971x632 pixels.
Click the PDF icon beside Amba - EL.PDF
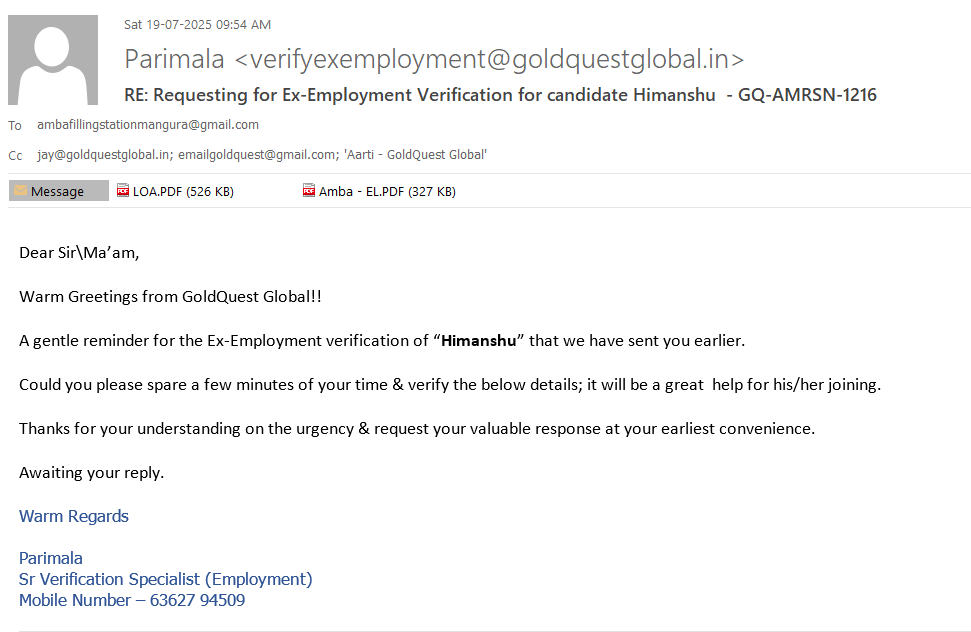[x=309, y=191]
